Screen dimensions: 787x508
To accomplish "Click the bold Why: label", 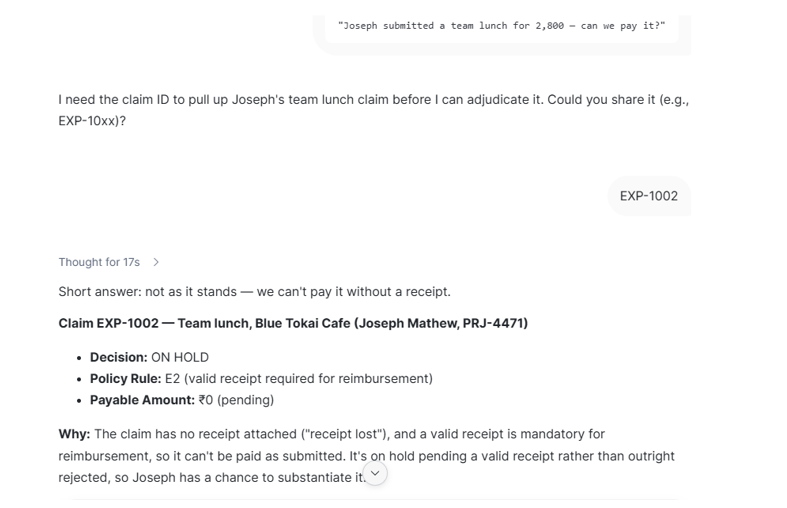I will 74,434.
